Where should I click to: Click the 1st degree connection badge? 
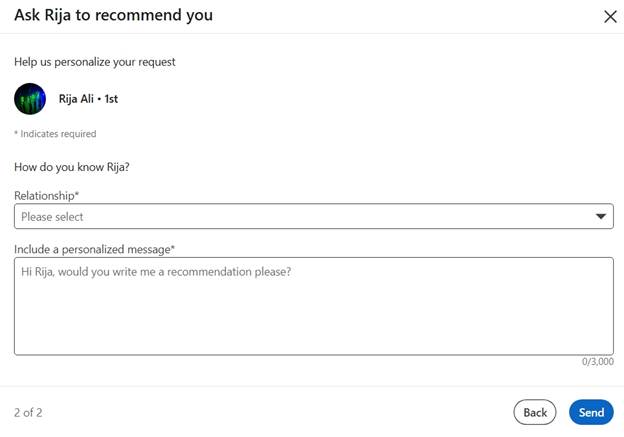(x=111, y=99)
